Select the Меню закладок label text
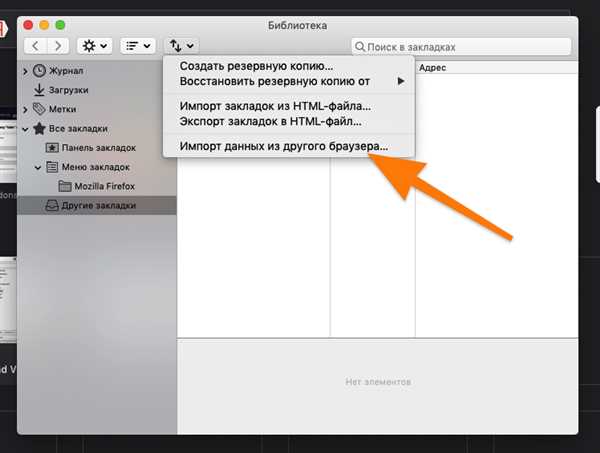The image size is (600, 453). [x=96, y=167]
